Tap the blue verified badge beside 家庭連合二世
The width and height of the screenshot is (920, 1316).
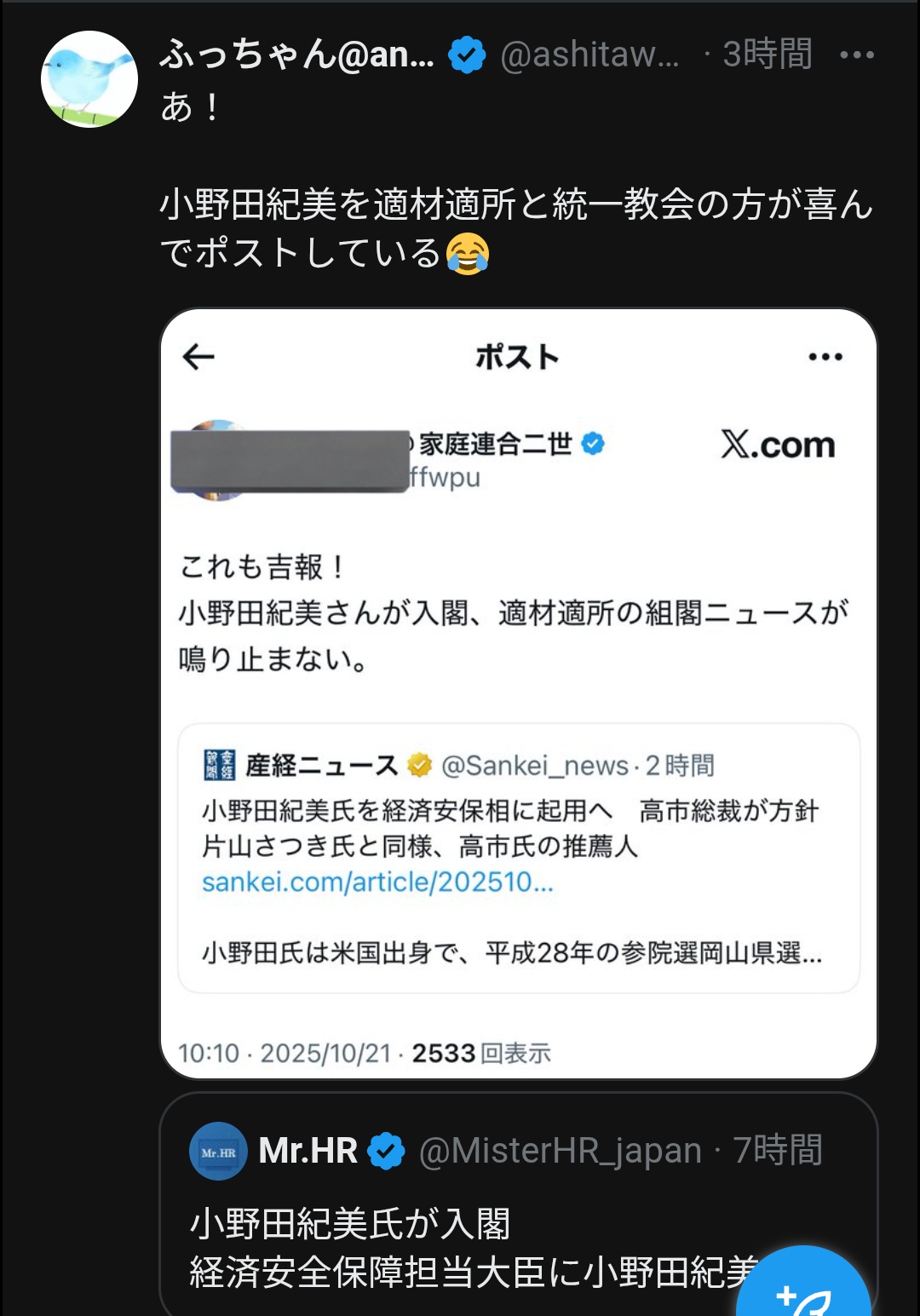[x=593, y=444]
